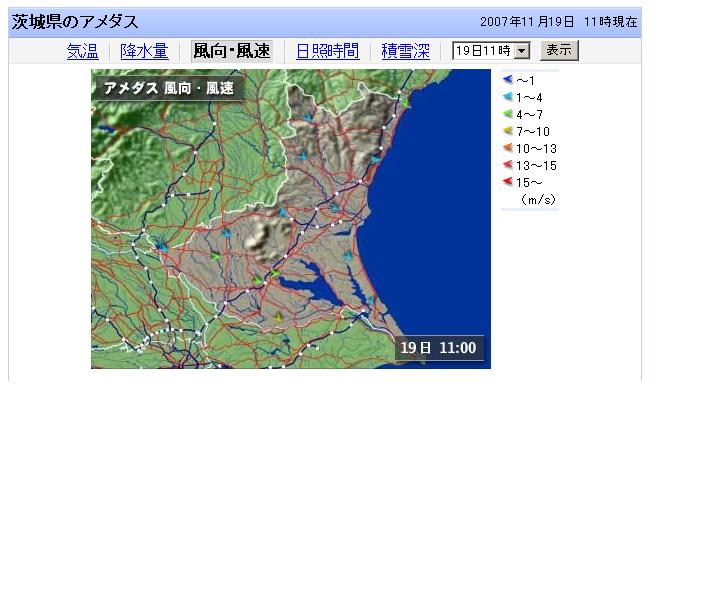Click the 茨城県のアメダス page title
The image size is (721, 610).
tap(75, 22)
